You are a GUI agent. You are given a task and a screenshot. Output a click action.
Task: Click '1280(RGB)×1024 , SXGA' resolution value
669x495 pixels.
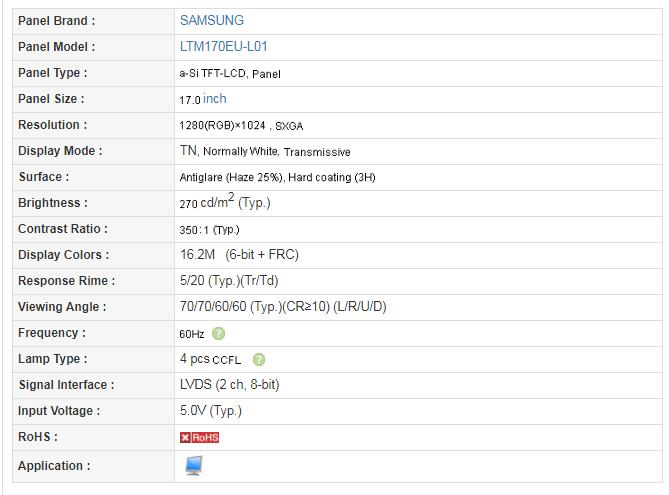[241, 125]
